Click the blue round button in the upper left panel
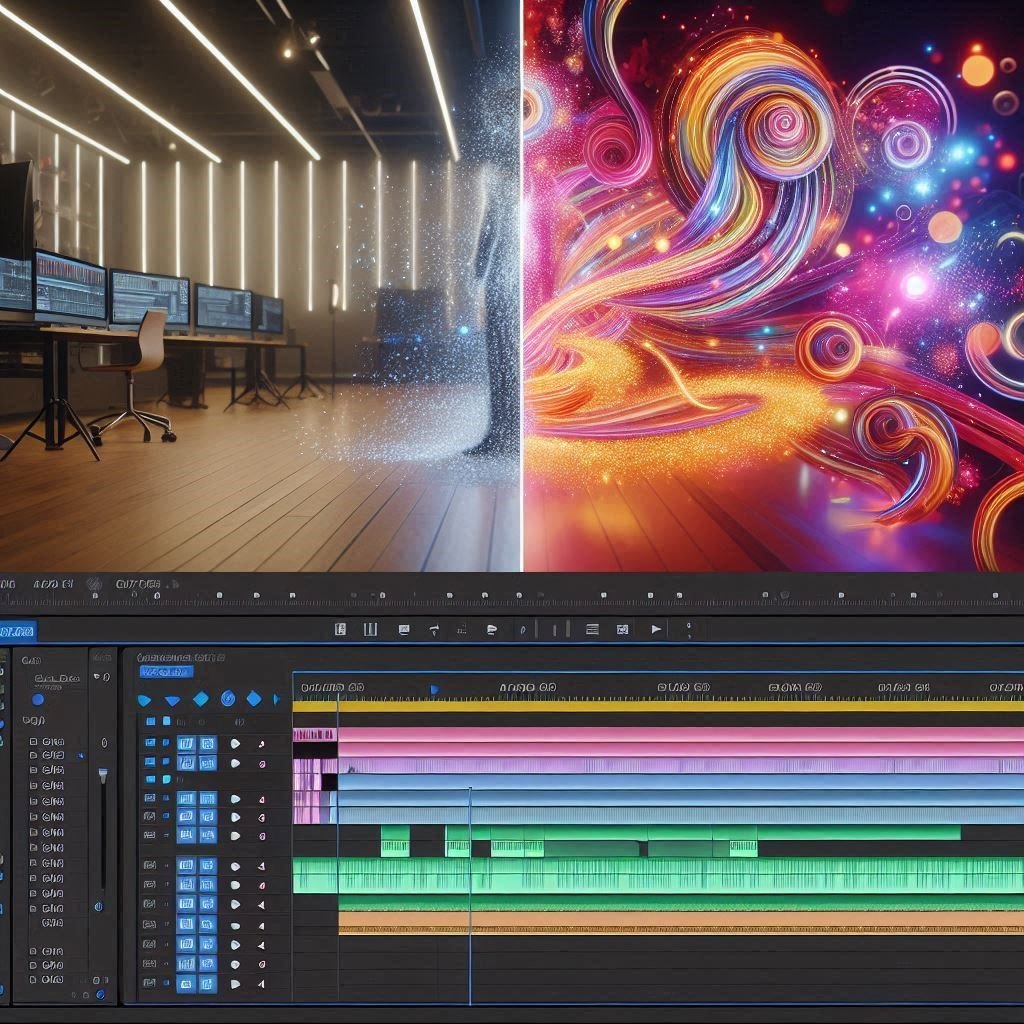This screenshot has width=1024, height=1024. (38, 699)
